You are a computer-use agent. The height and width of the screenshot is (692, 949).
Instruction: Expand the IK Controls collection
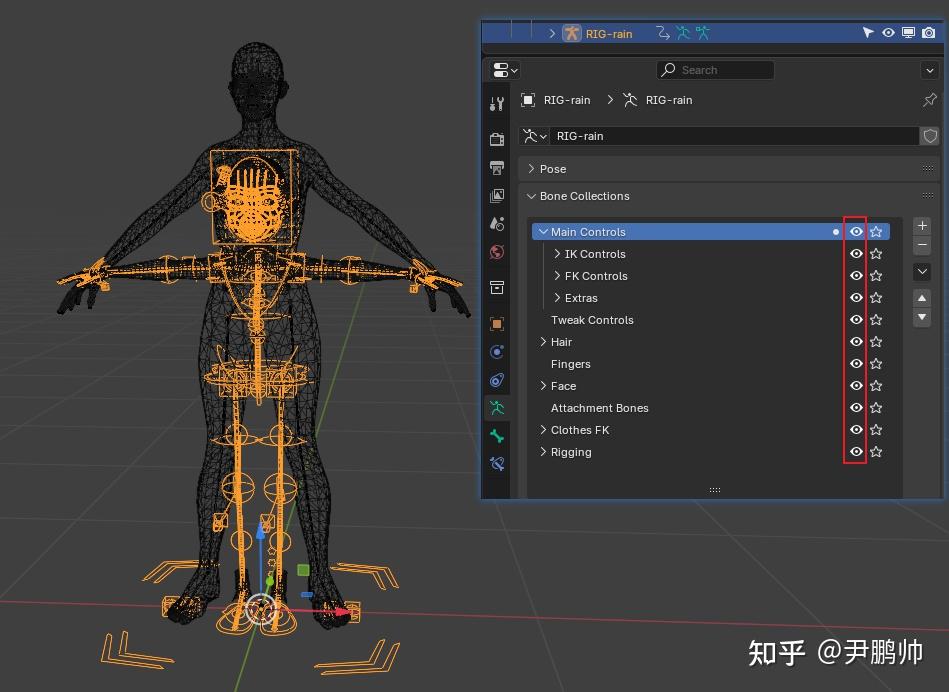click(x=557, y=254)
